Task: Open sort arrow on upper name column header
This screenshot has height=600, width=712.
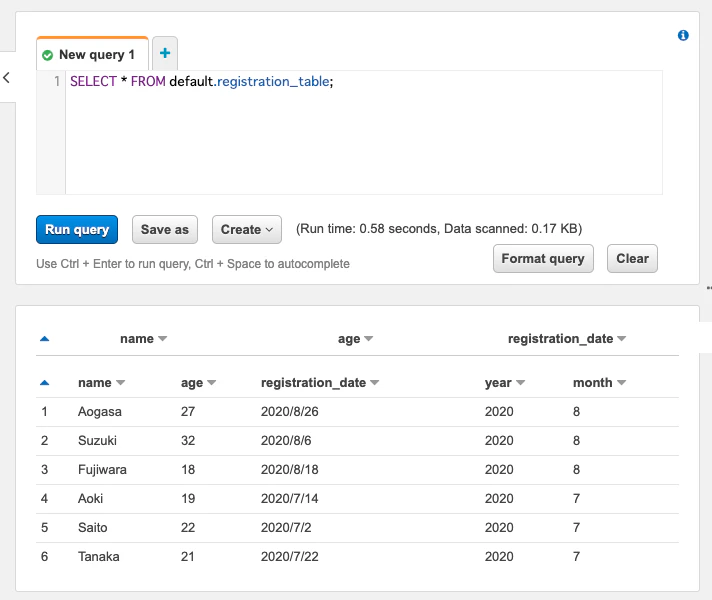Action: (163, 339)
